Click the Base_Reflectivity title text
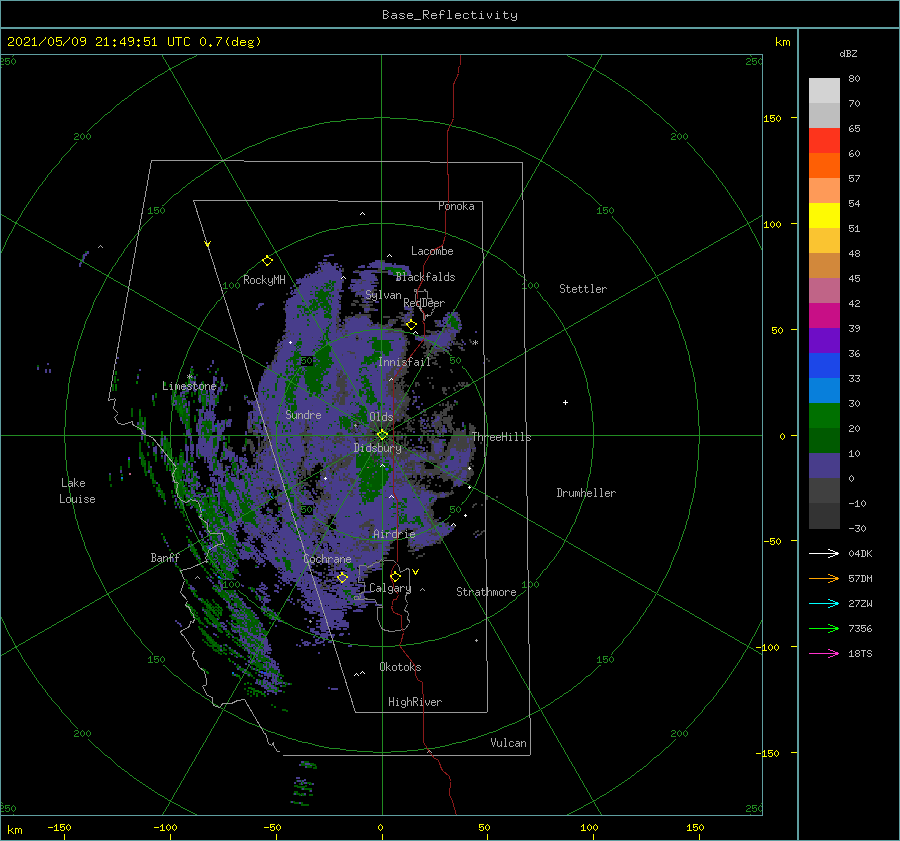Viewport: 900px width, 841px height. (450, 15)
